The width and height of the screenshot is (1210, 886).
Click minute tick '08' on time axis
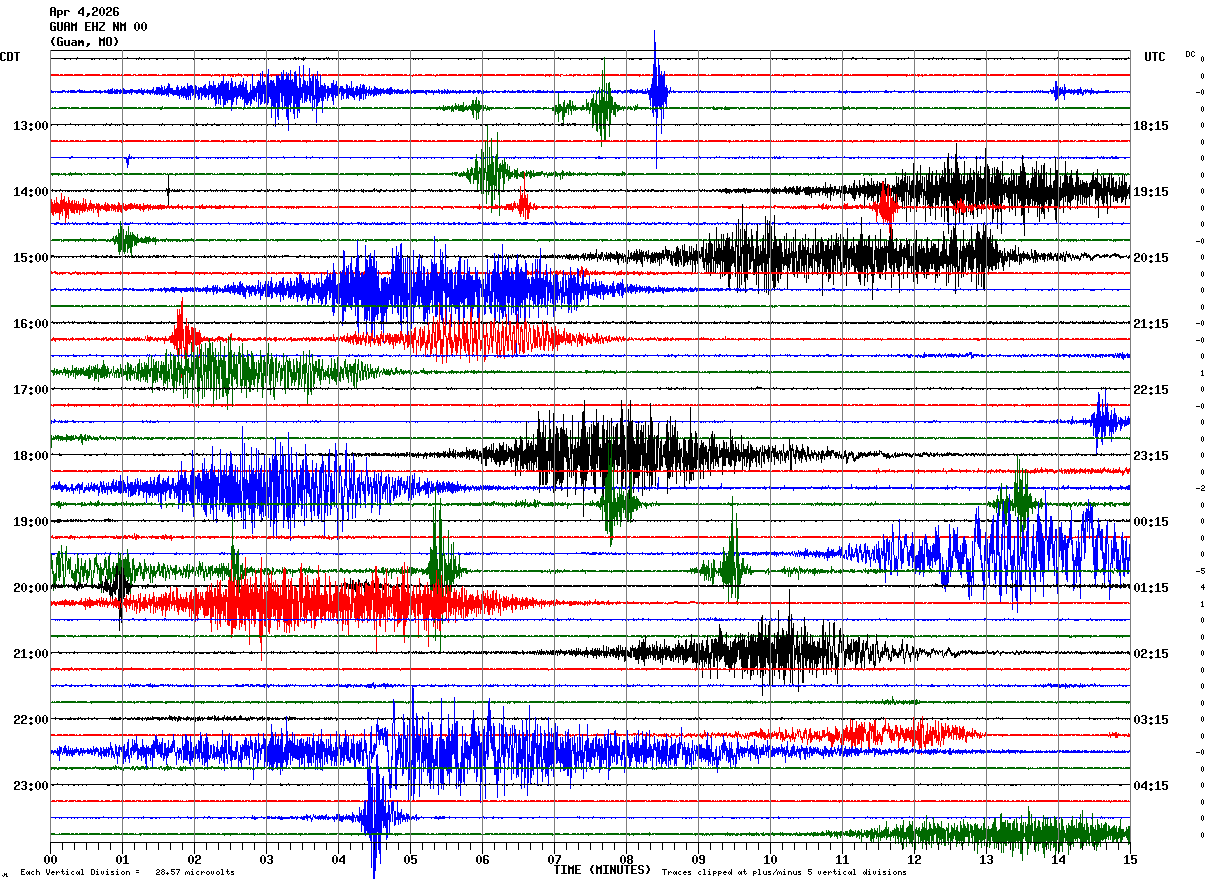pos(626,859)
